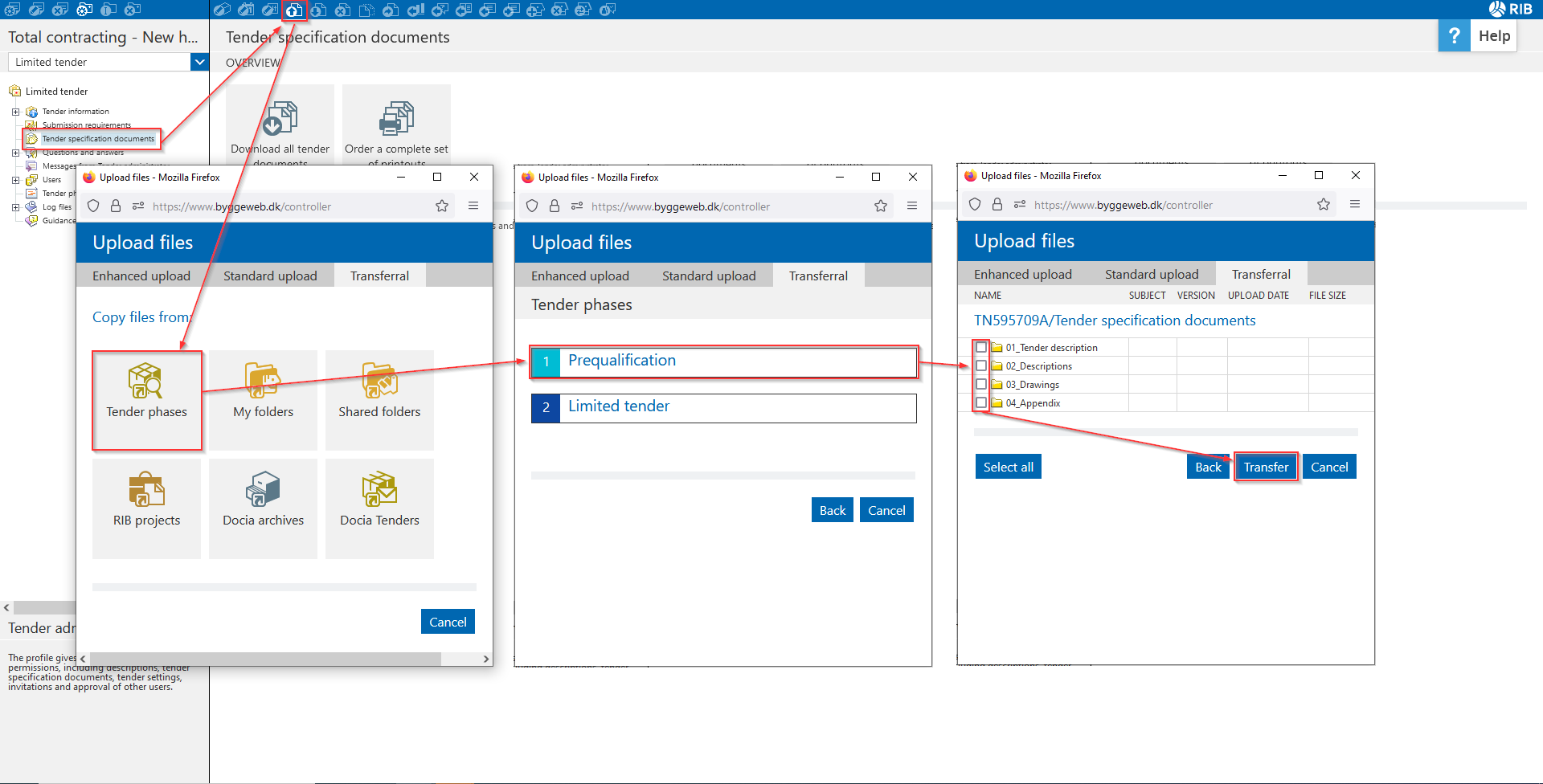The width and height of the screenshot is (1543, 784).
Task: Expand the Tender information tree node
Action: coord(15,112)
